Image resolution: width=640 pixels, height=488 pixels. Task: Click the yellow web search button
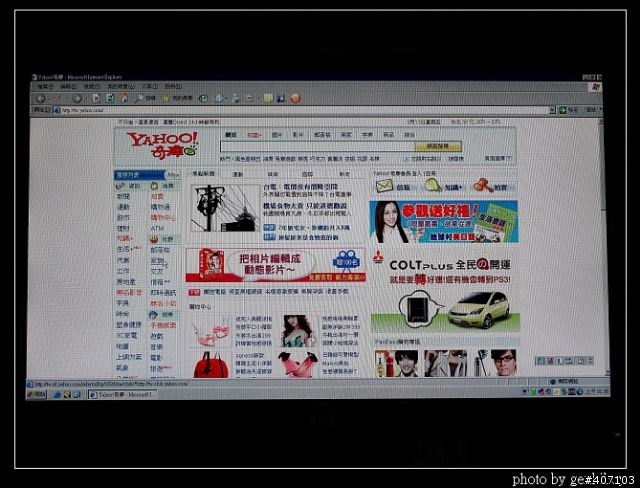tap(438, 146)
